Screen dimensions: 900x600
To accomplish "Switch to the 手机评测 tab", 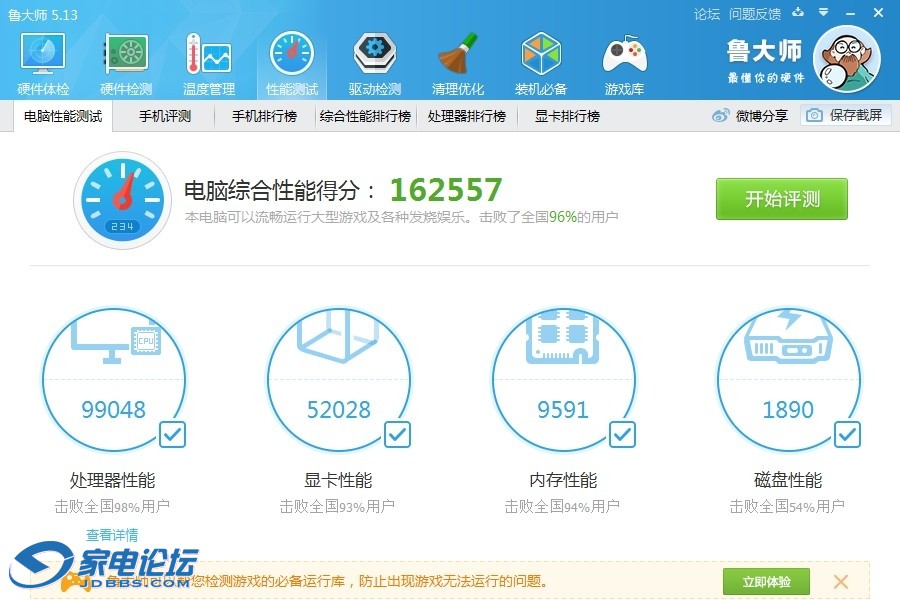I will coord(165,116).
